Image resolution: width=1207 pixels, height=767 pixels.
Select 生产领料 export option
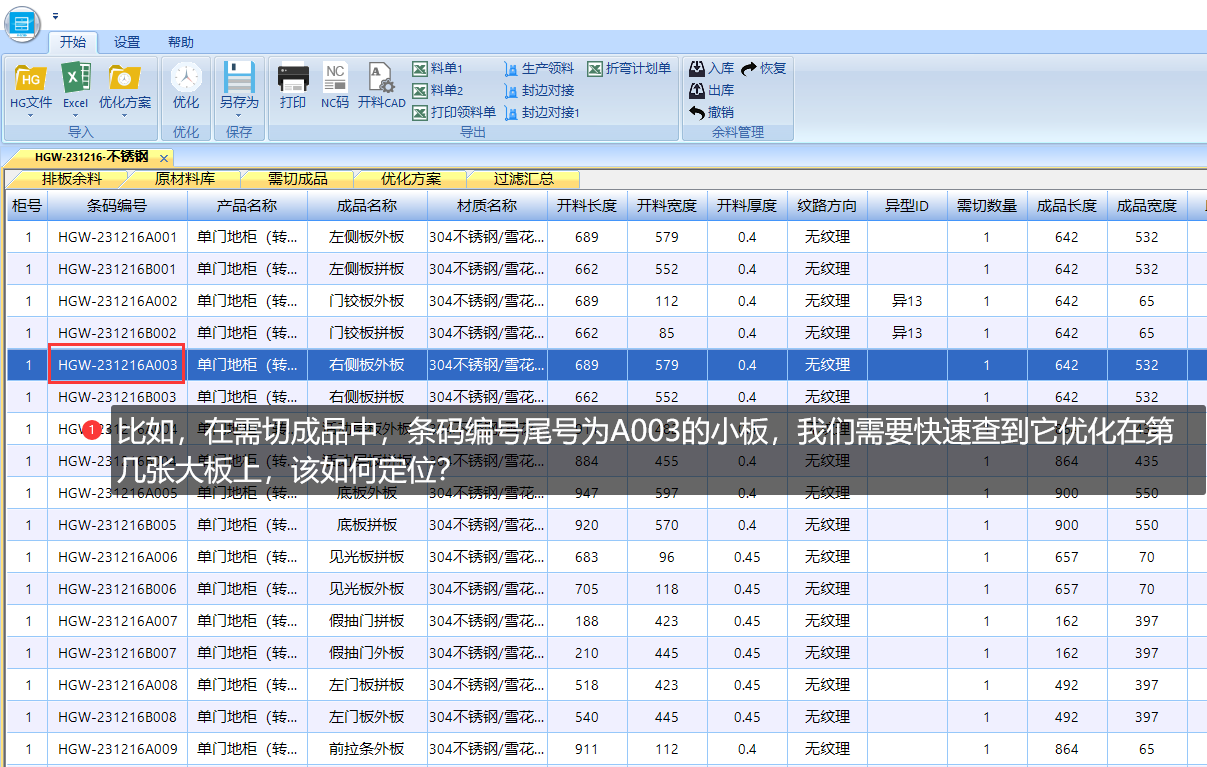(539, 68)
